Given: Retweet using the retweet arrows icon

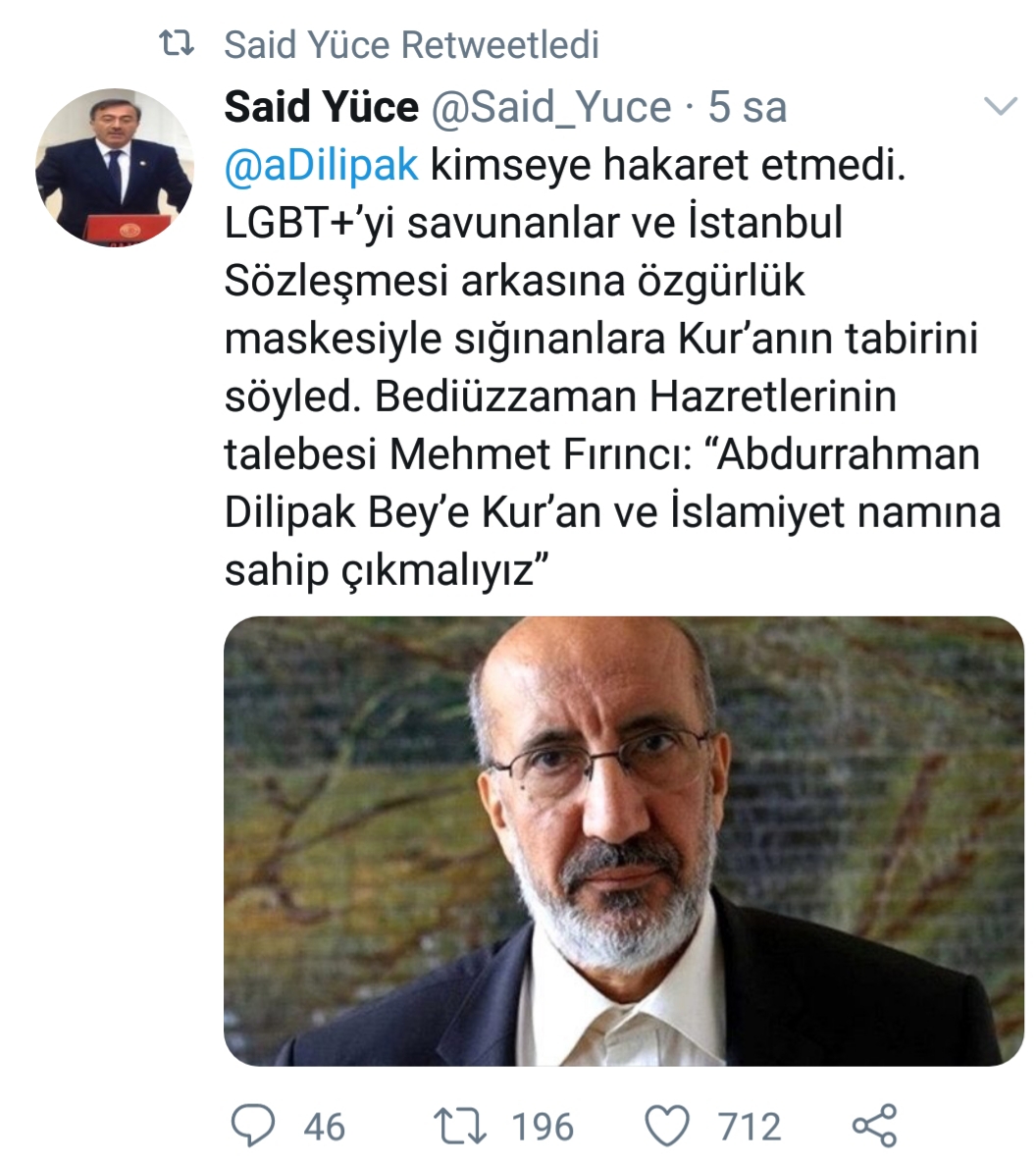Looking at the screenshot, I should point(460,1126).
